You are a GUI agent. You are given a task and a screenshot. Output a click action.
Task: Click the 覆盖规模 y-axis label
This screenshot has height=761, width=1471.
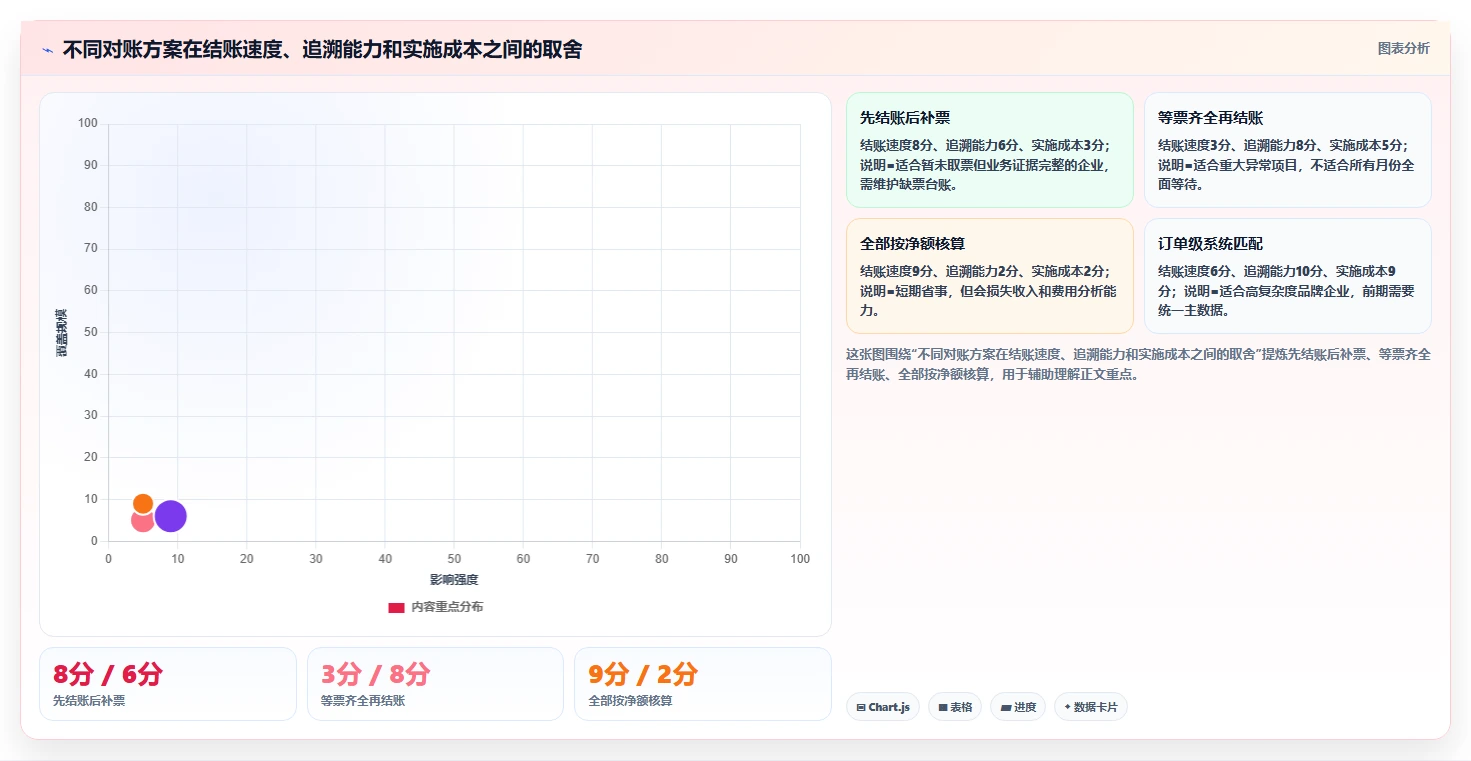[62, 333]
